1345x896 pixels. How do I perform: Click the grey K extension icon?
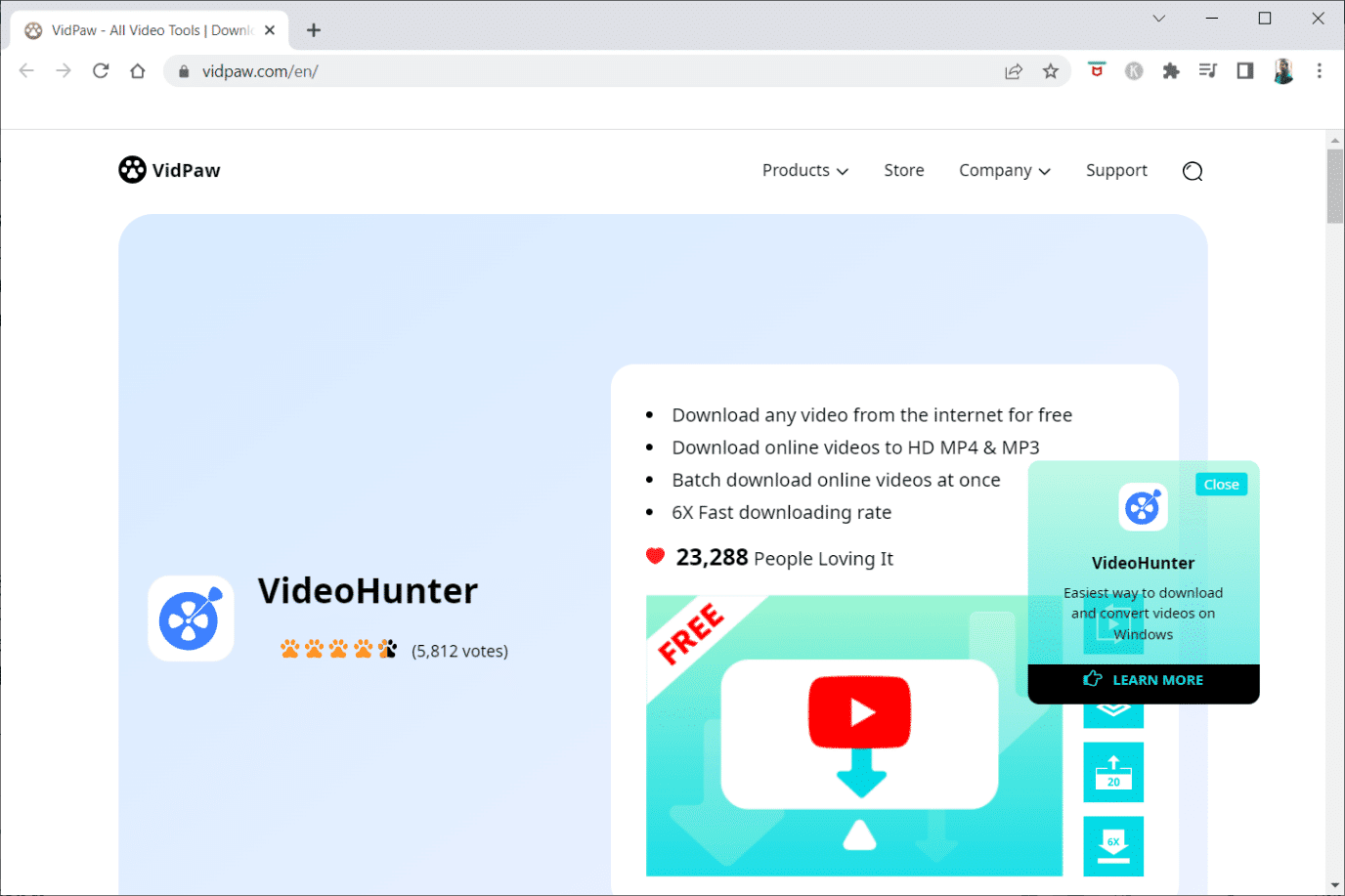pos(1134,70)
